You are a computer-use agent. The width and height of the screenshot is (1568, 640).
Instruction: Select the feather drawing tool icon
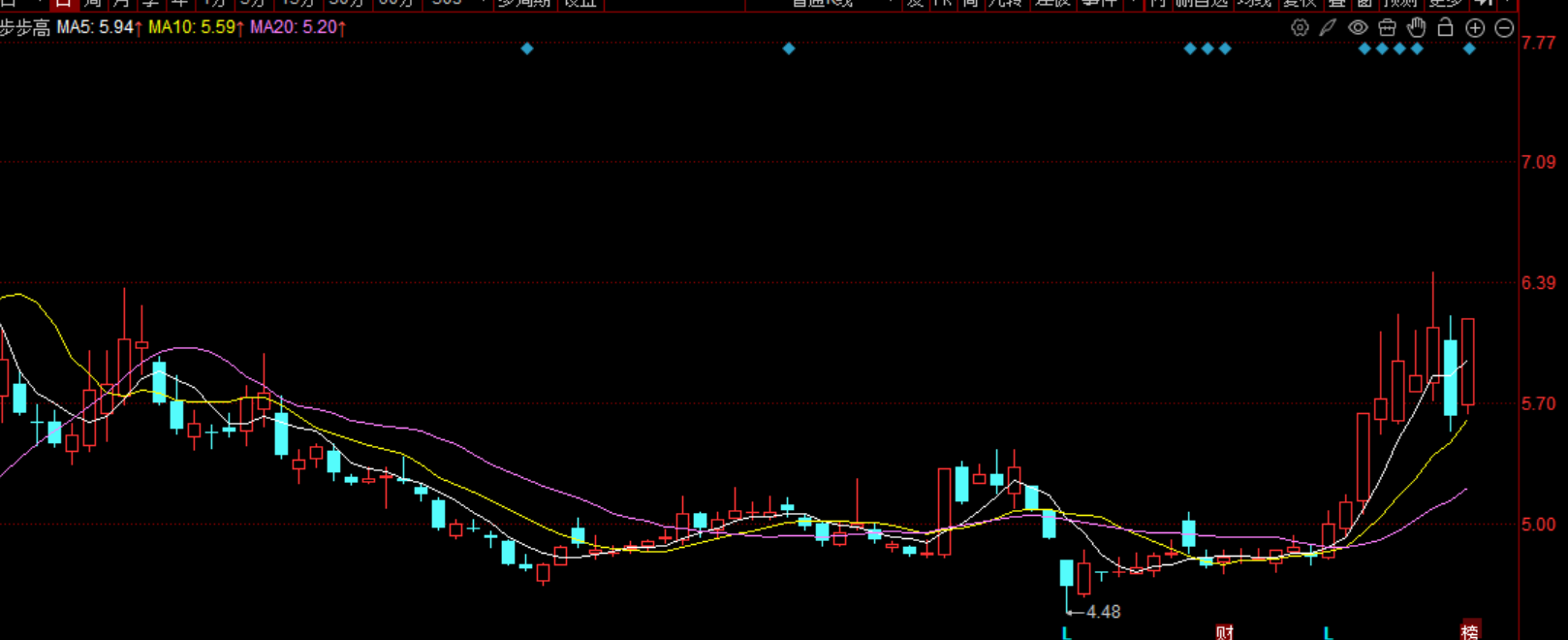[1328, 28]
